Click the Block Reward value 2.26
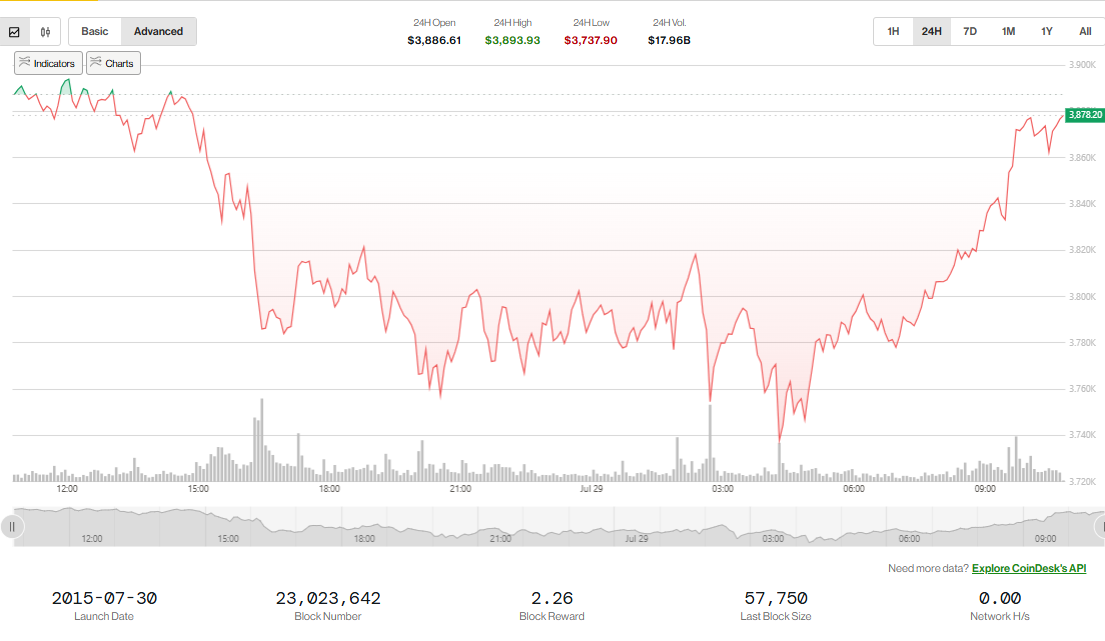This screenshot has width=1105, height=641. tap(552, 598)
